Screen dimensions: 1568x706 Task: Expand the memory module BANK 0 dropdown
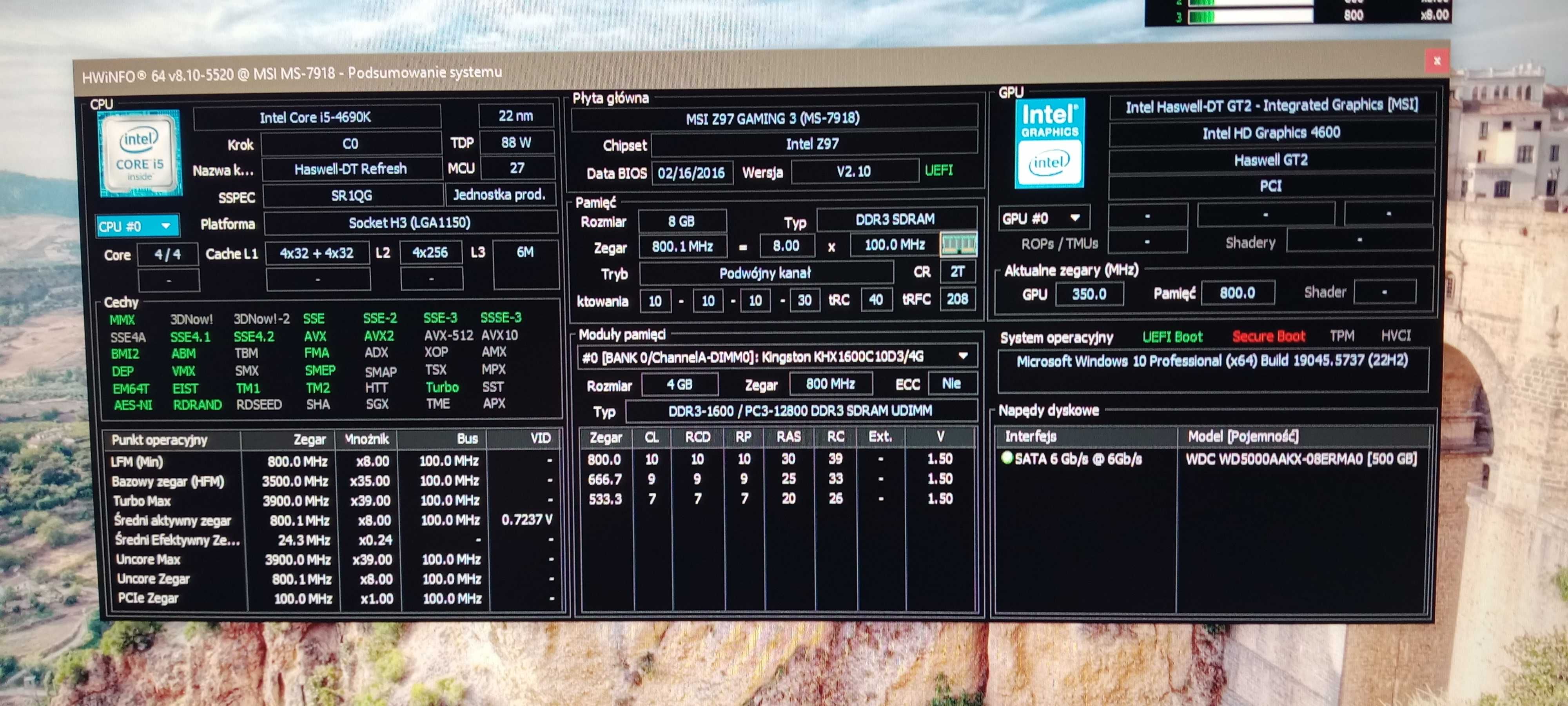963,356
